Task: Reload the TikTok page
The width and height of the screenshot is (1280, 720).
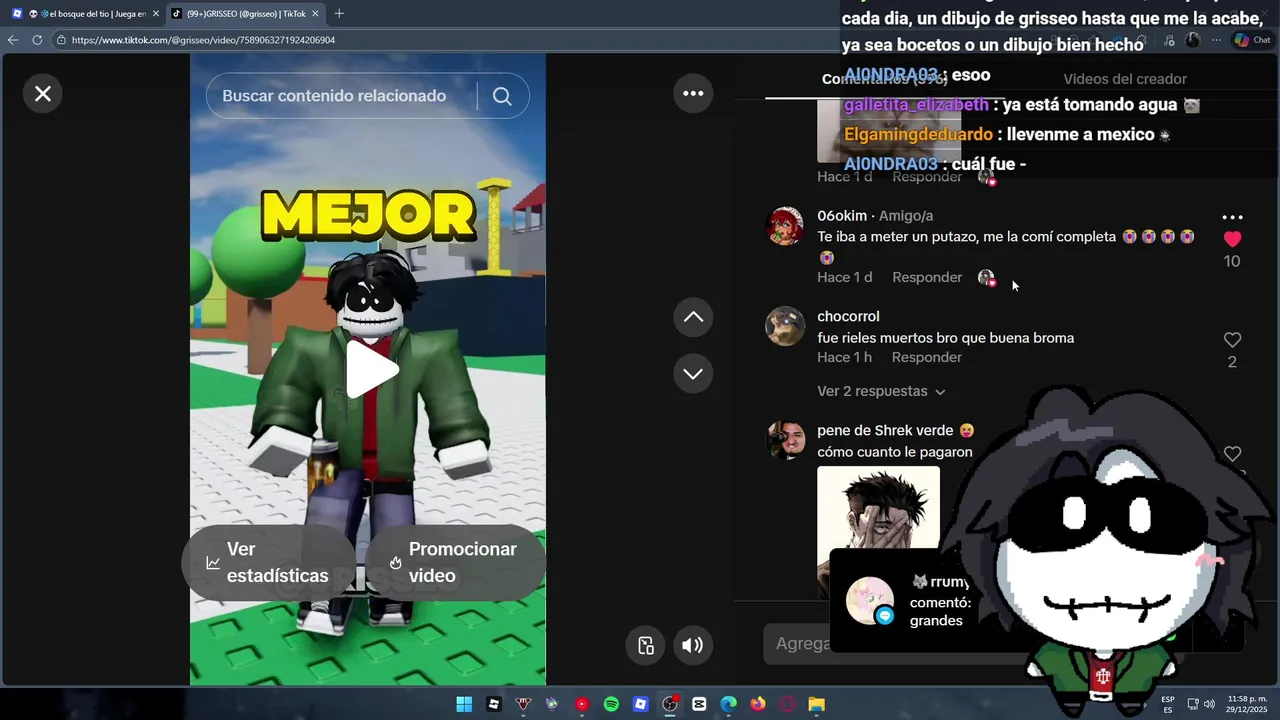Action: click(x=37, y=40)
